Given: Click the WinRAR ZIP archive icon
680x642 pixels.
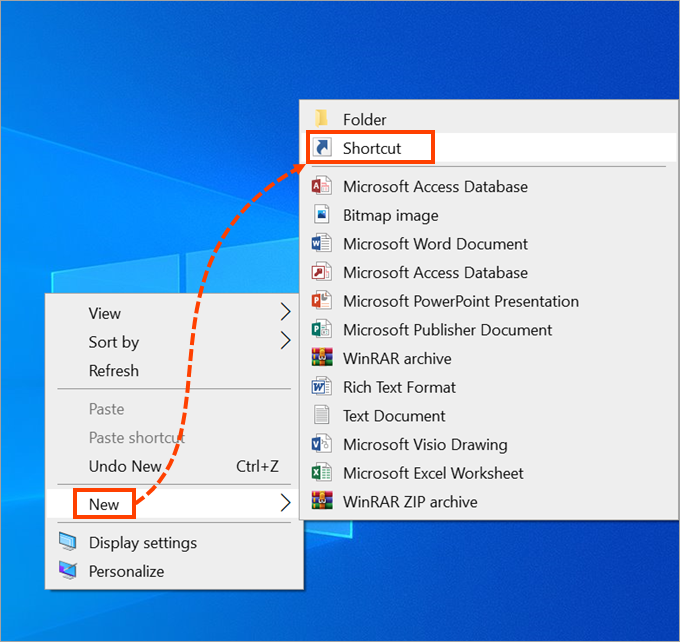Looking at the screenshot, I should pos(322,502).
